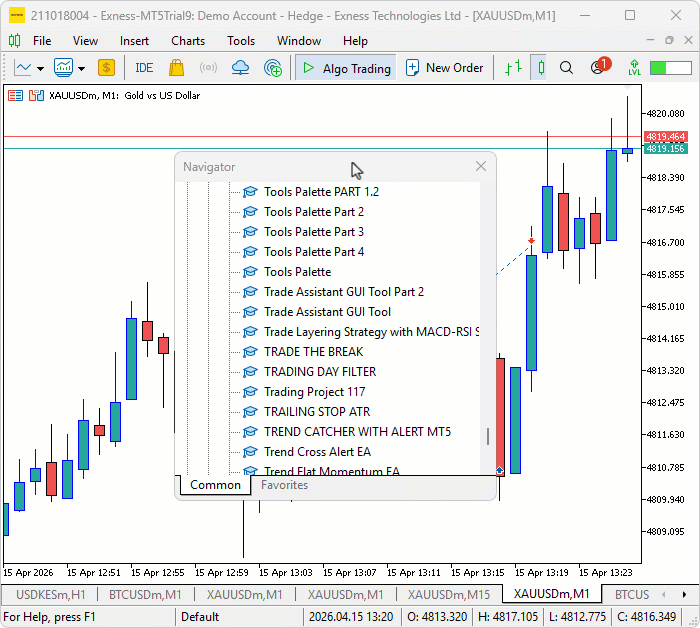The image size is (700, 628).
Task: Click the 15 Apr 13:19 label on the time axis
Action: click(x=542, y=573)
